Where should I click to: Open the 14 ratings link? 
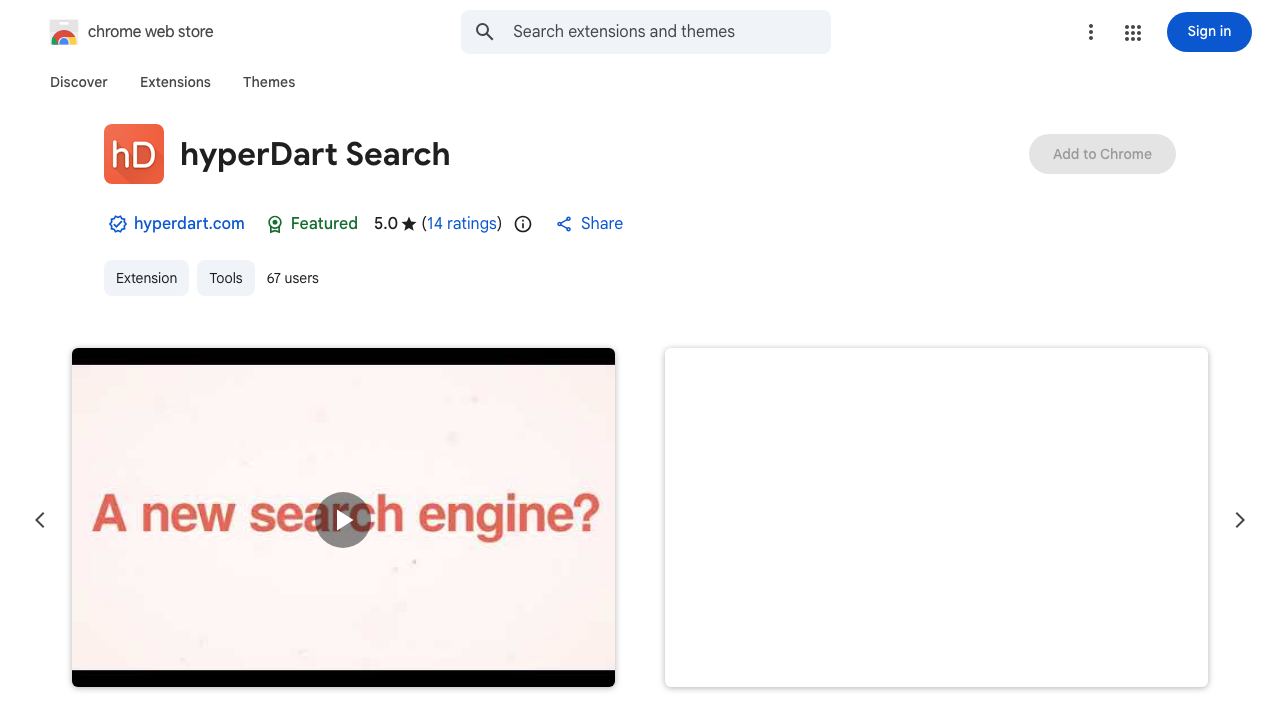coord(462,224)
